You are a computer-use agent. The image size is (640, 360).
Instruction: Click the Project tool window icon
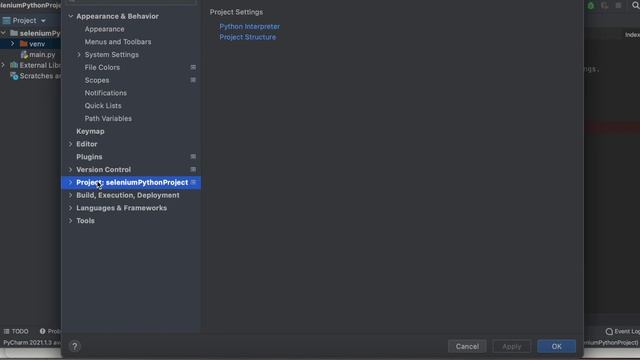point(7,20)
